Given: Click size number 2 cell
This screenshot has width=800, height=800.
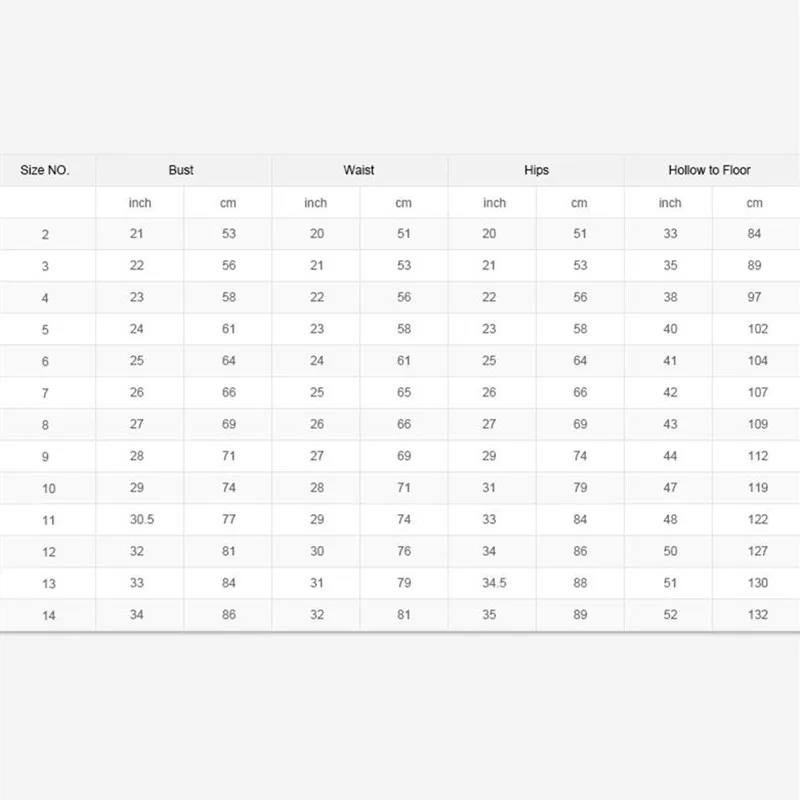Looking at the screenshot, I should (x=45, y=235).
